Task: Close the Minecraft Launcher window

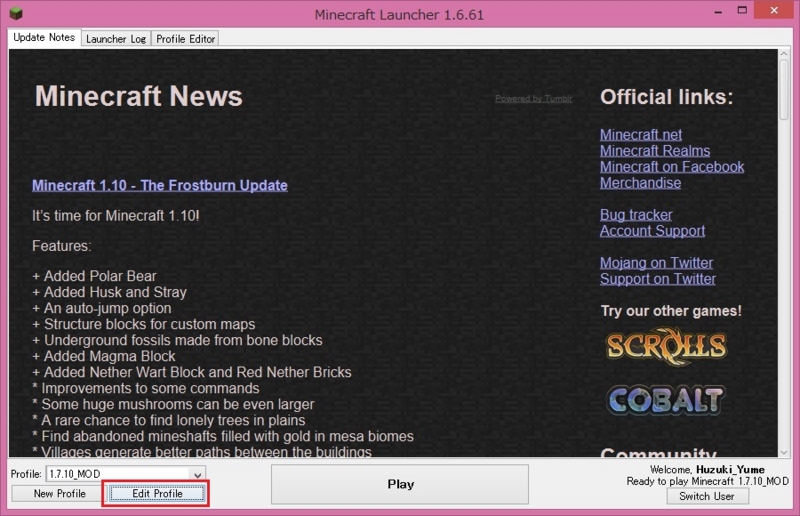Action: click(774, 10)
